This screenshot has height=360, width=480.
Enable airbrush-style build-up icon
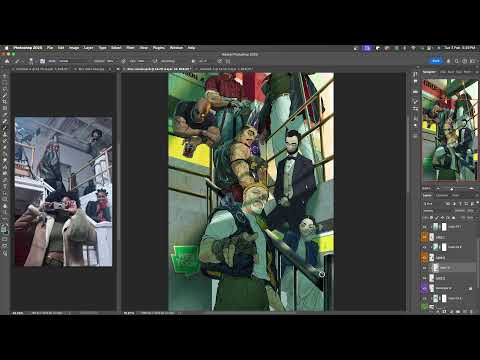[155, 61]
